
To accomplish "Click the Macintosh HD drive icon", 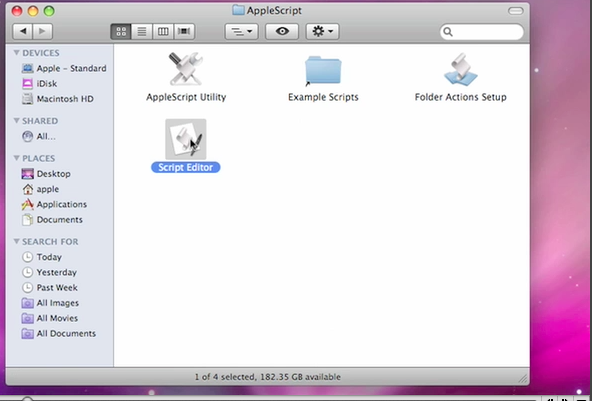I will pyautogui.click(x=28, y=99).
